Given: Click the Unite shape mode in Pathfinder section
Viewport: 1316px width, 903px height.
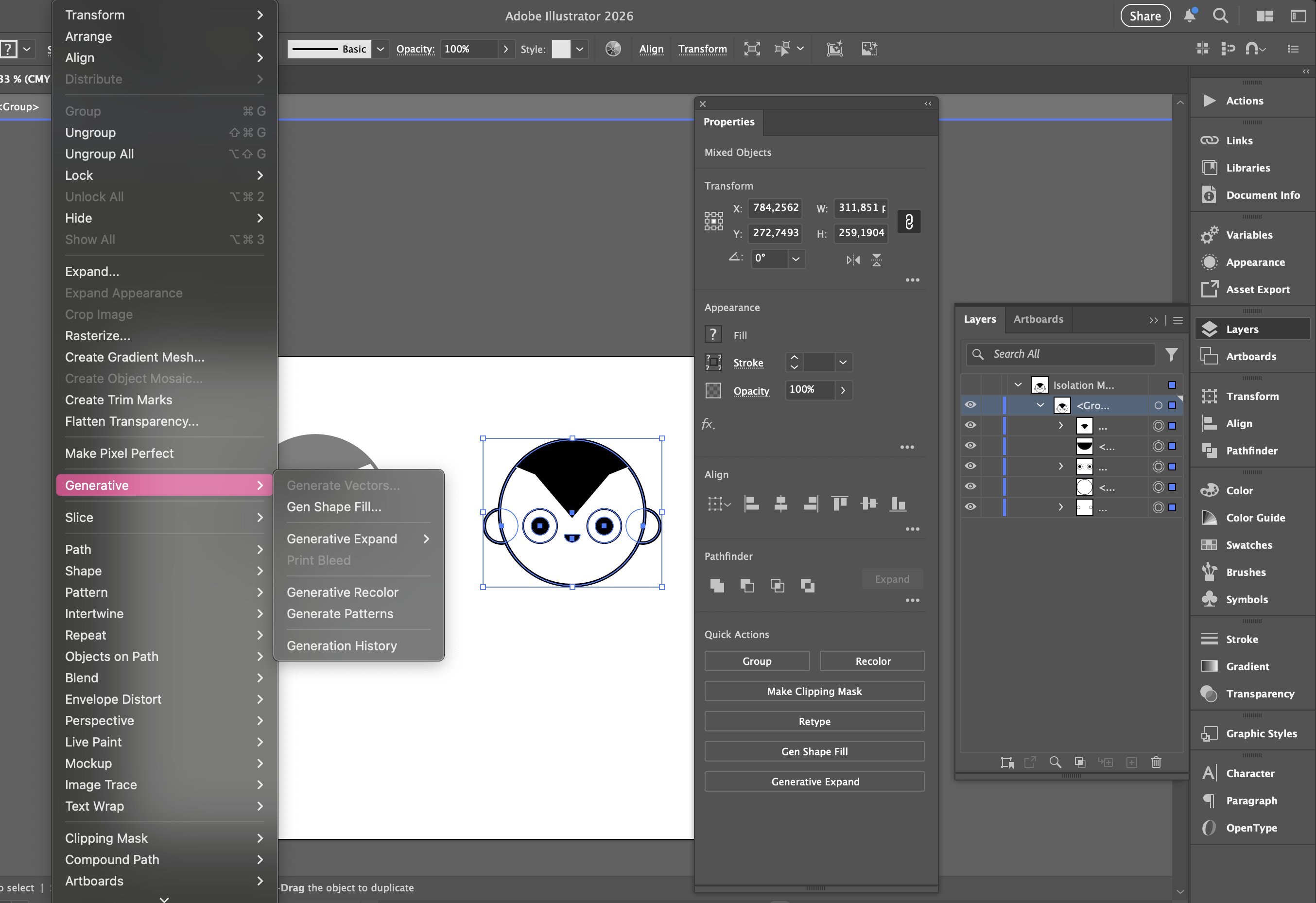Looking at the screenshot, I should (x=717, y=585).
